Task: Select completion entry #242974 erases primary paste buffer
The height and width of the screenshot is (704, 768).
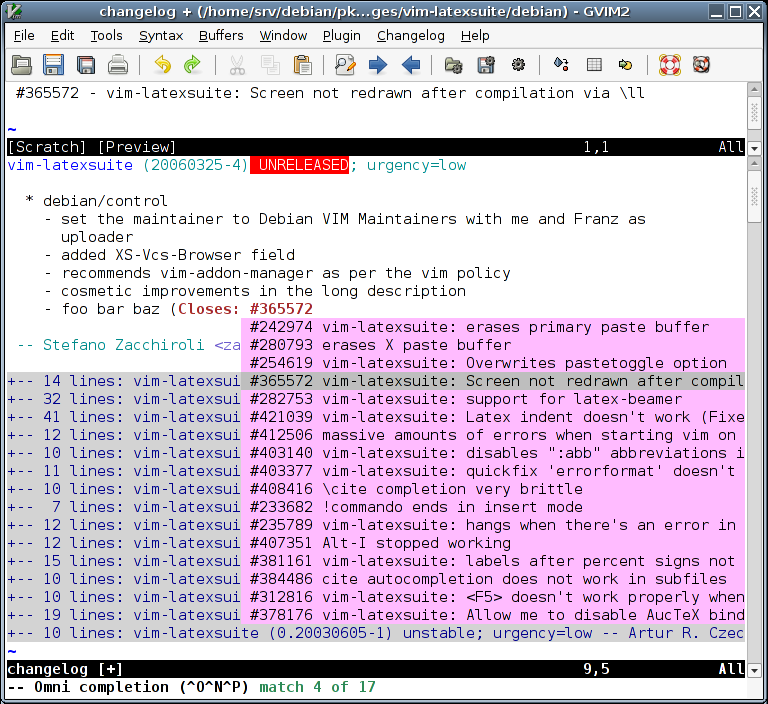Action: pyautogui.click(x=493, y=327)
